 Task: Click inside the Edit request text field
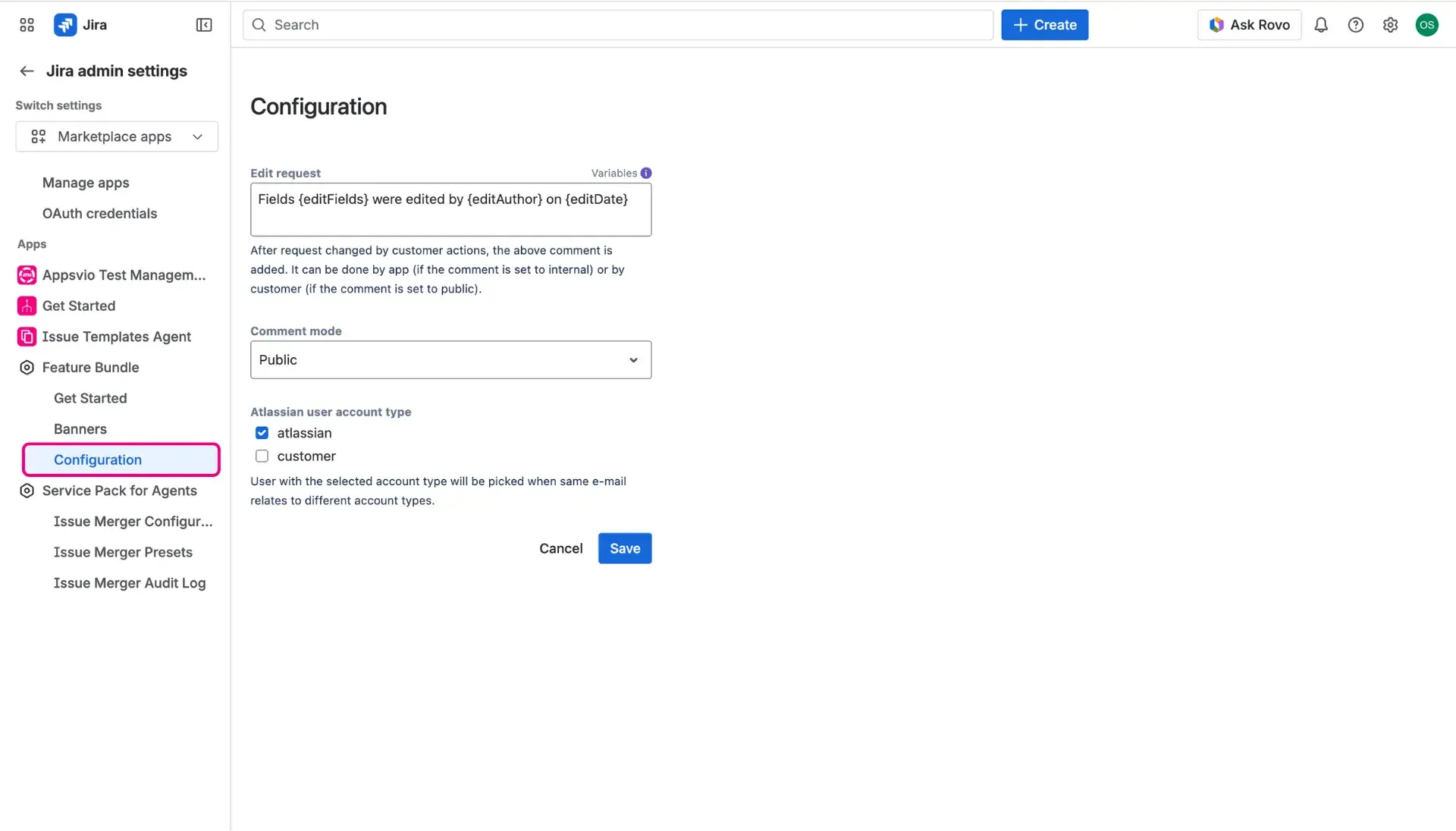[450, 210]
